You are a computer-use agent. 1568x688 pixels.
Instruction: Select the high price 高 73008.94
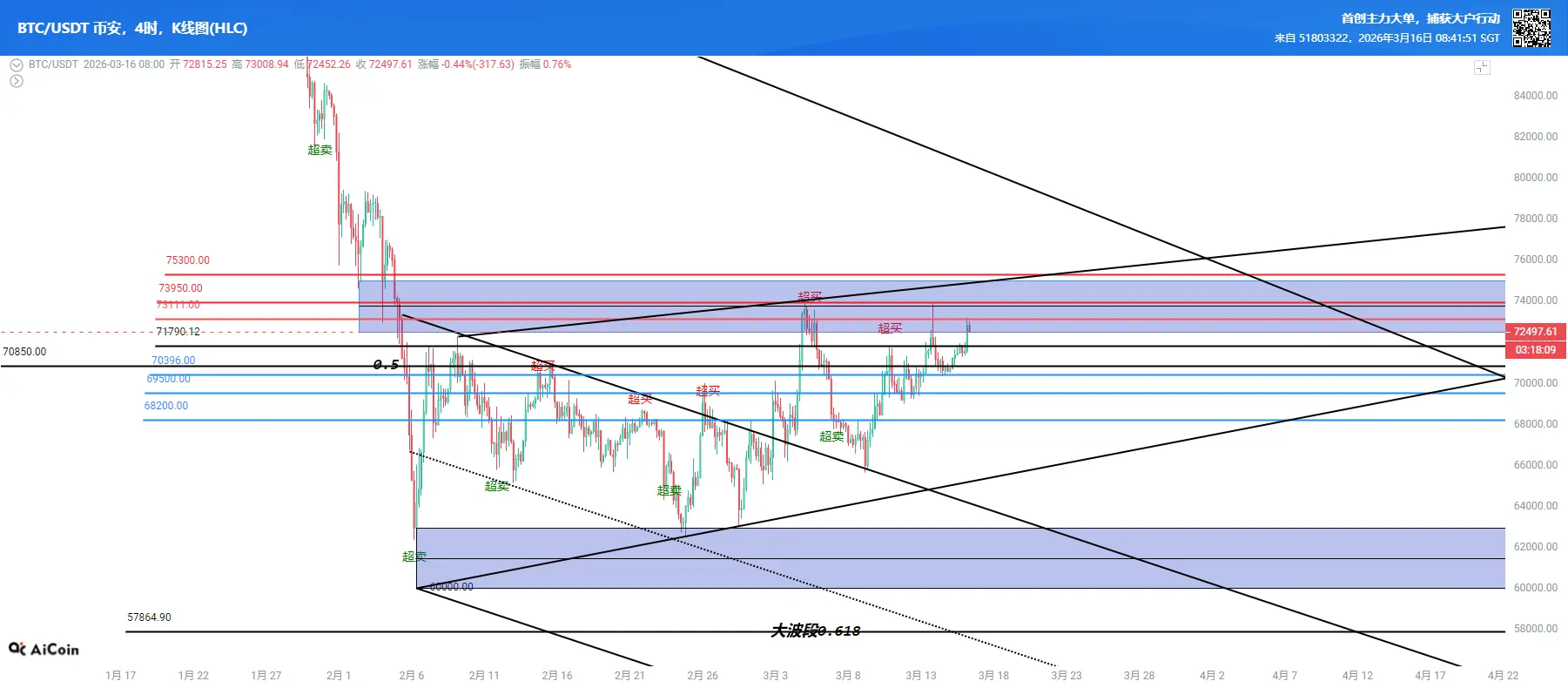[x=260, y=64]
